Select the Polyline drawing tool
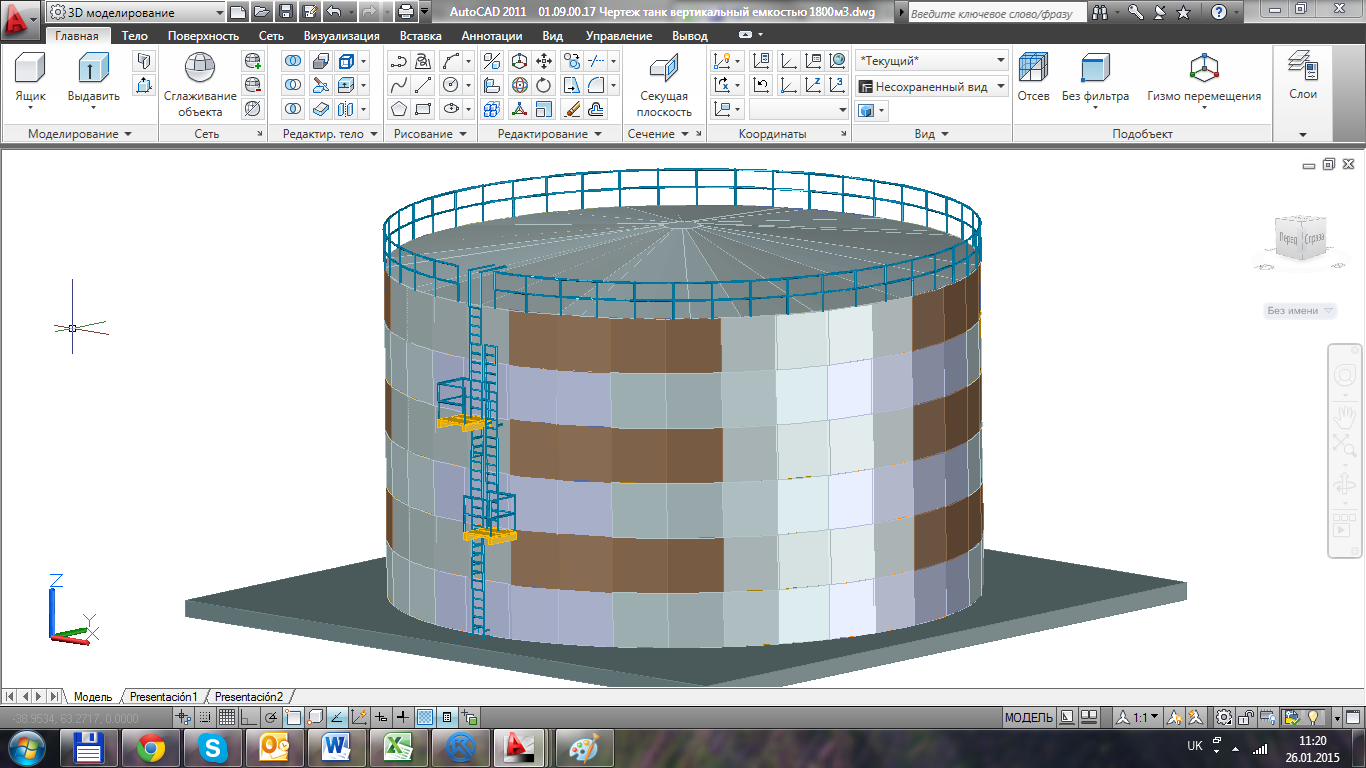Image resolution: width=1366 pixels, height=768 pixels. (398, 61)
